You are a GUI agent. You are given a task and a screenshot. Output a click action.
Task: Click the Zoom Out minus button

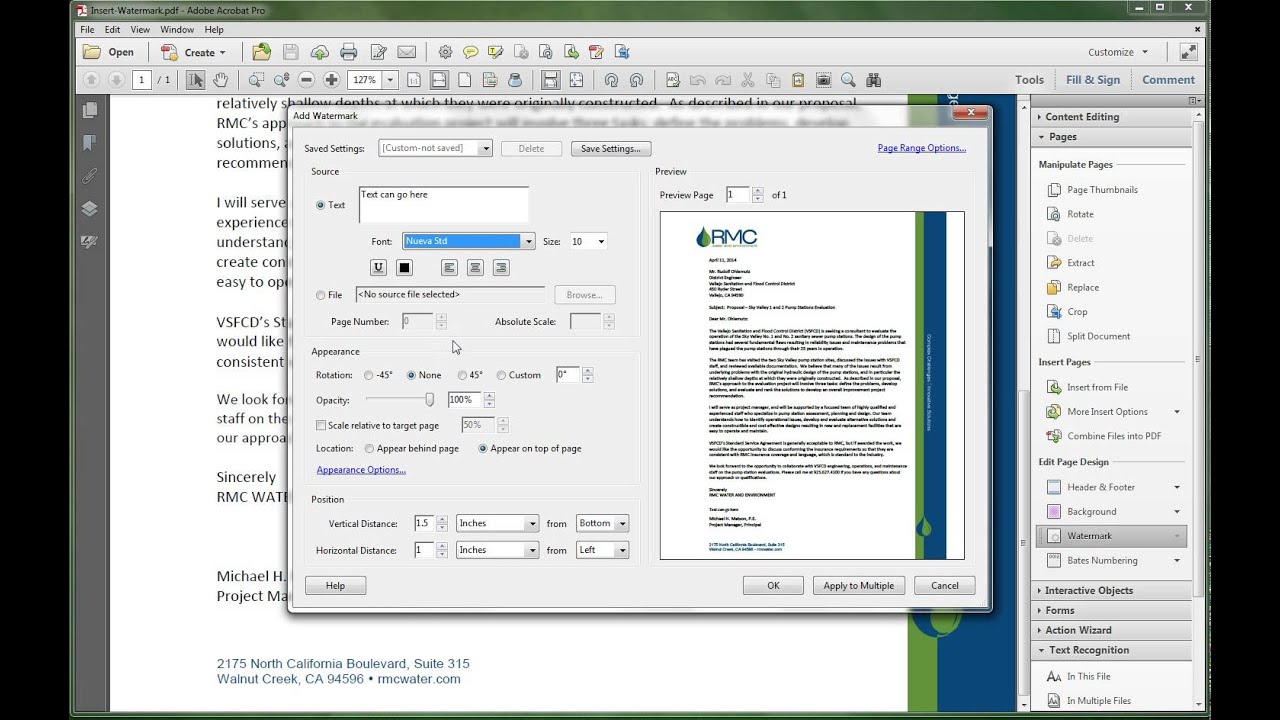coord(306,80)
